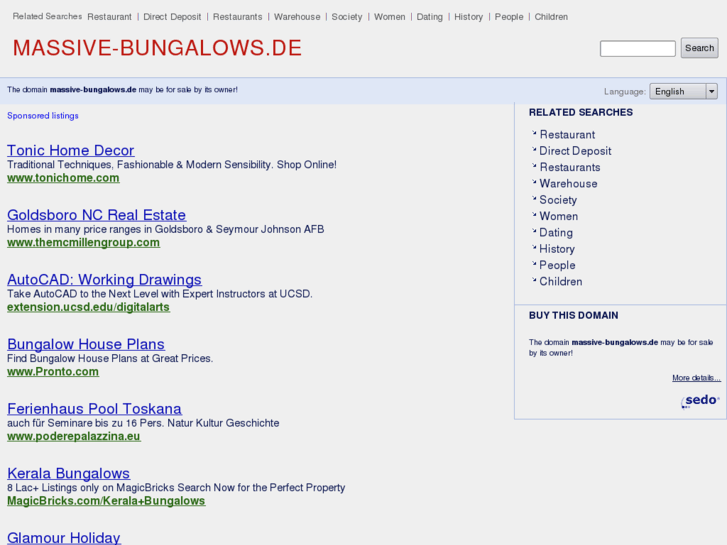Visit www.Pronto.com link
This screenshot has width=727, height=545.
[53, 372]
